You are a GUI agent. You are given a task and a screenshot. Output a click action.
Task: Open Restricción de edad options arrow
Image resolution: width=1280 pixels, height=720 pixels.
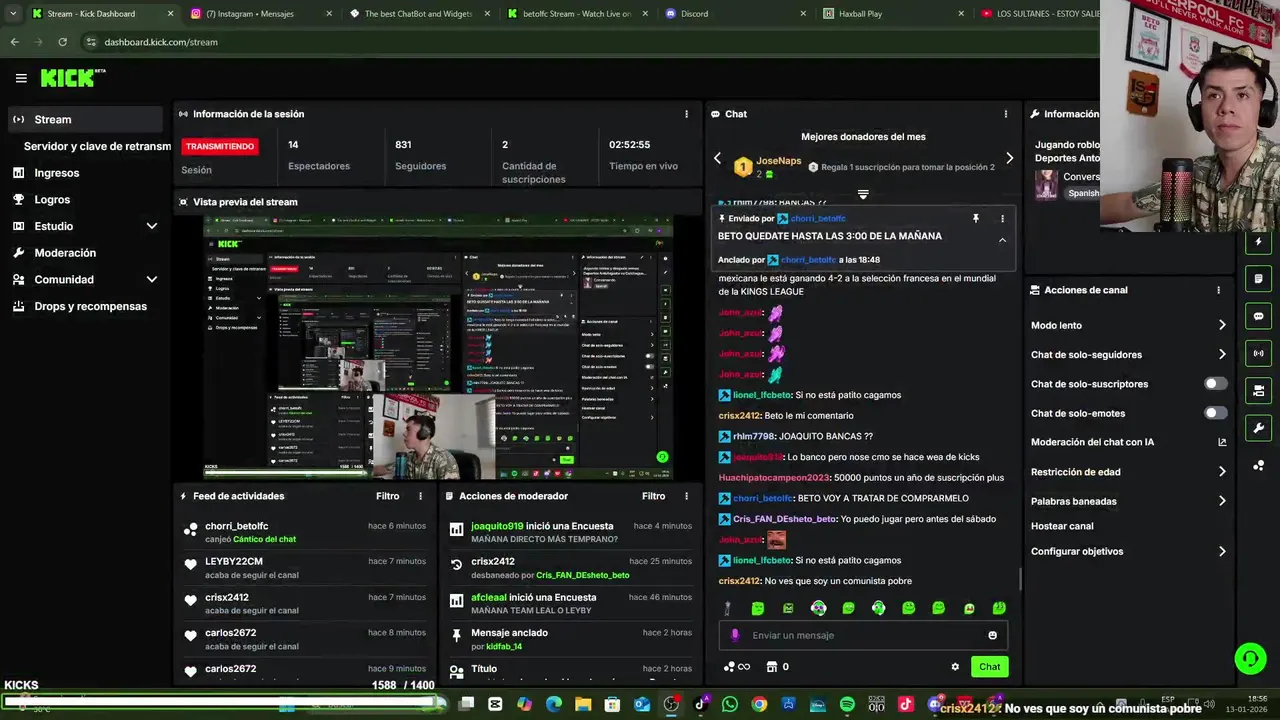1222,472
